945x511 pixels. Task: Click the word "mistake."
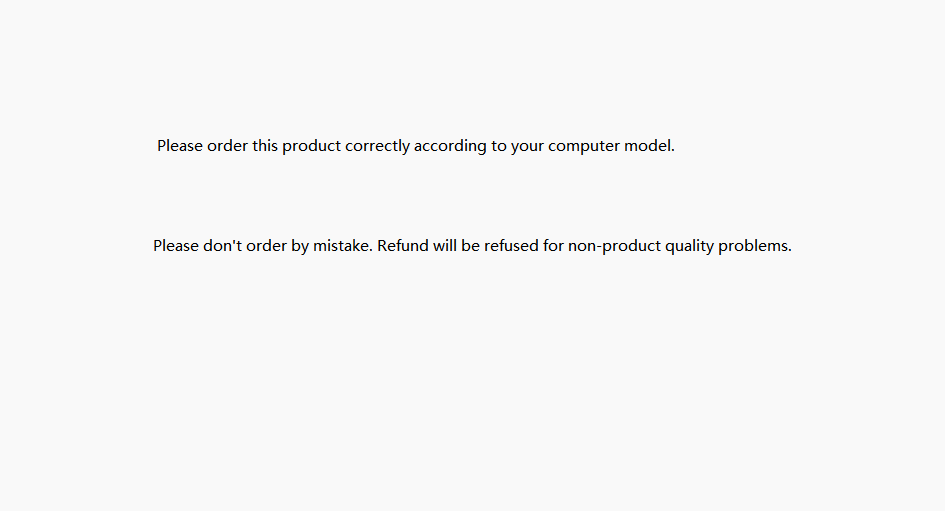pos(343,246)
